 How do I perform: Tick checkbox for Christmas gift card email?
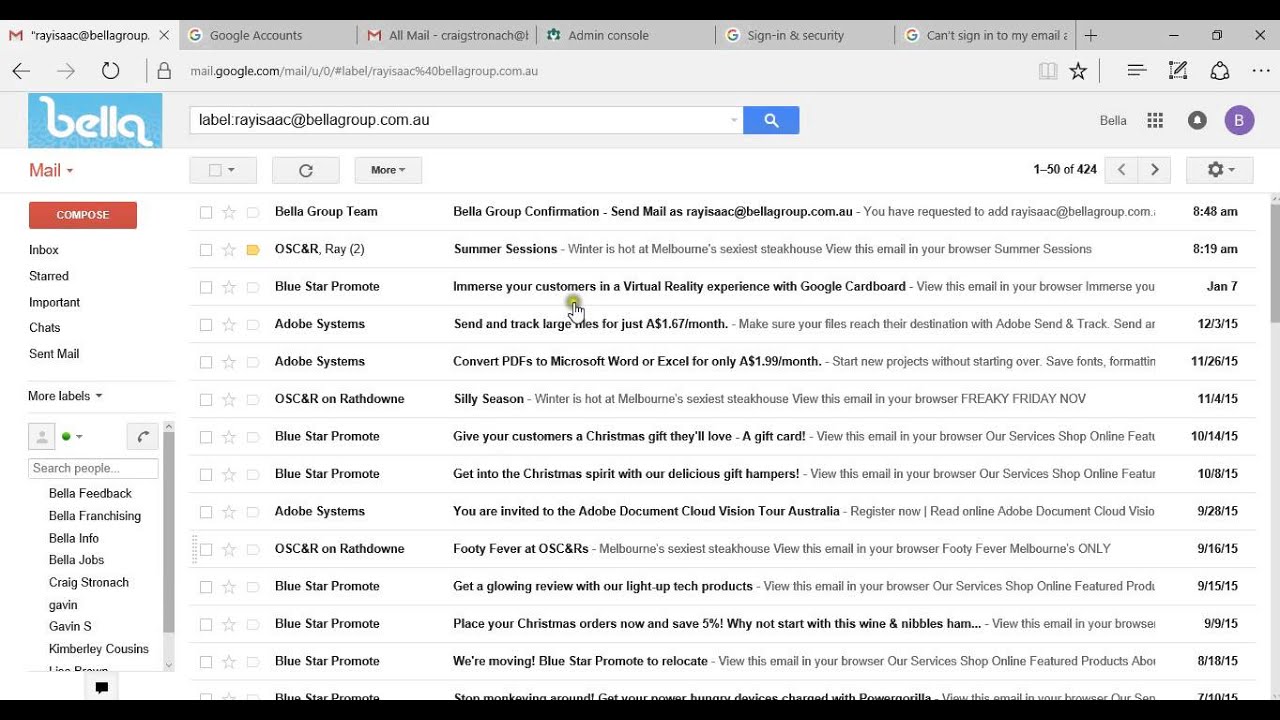206,437
